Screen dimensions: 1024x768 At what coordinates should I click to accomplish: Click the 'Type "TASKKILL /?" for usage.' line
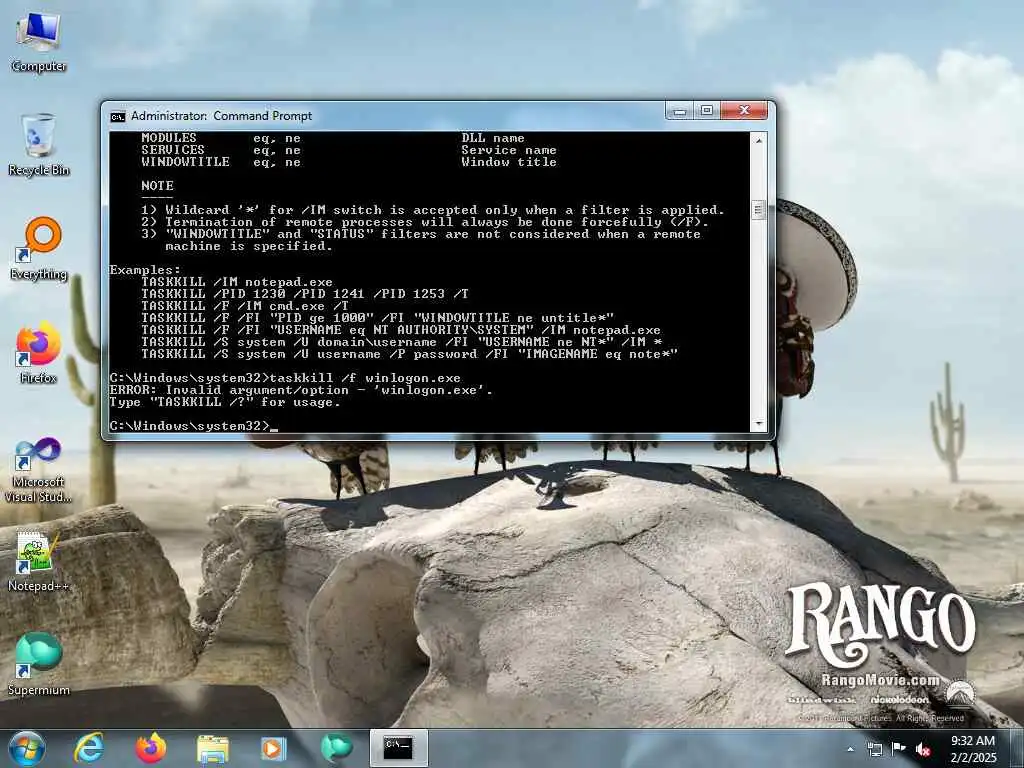point(225,402)
